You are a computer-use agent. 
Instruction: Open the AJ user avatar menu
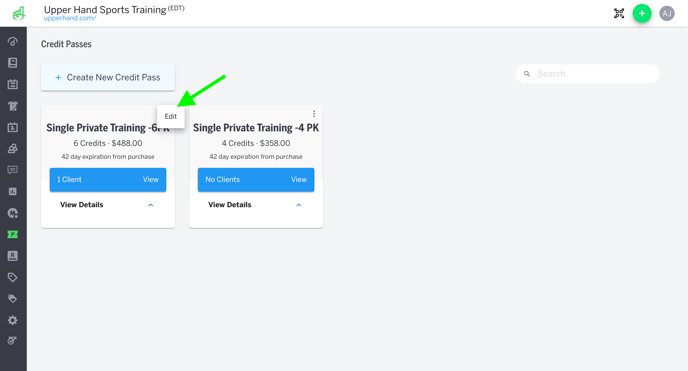(667, 14)
